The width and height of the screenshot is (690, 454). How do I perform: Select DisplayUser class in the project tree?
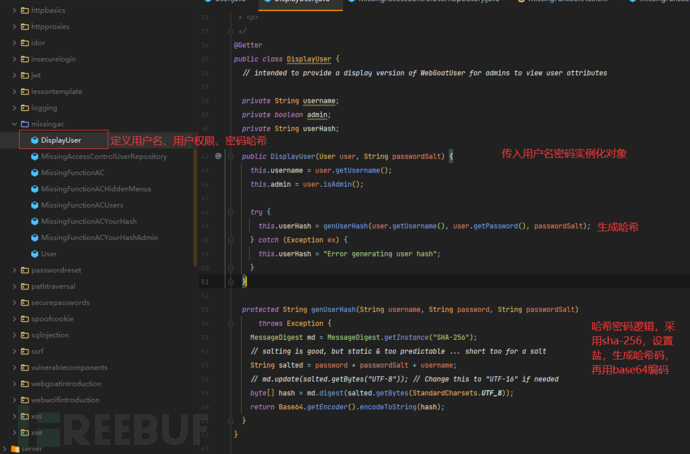[61, 141]
